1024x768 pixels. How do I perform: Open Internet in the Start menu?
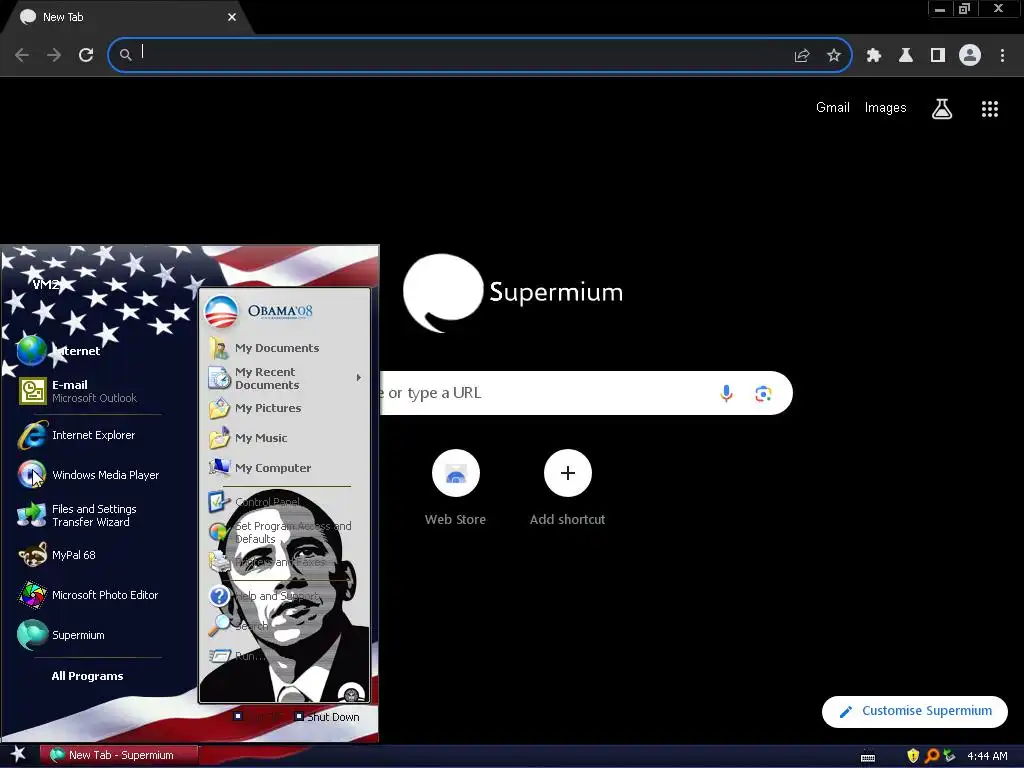59,351
